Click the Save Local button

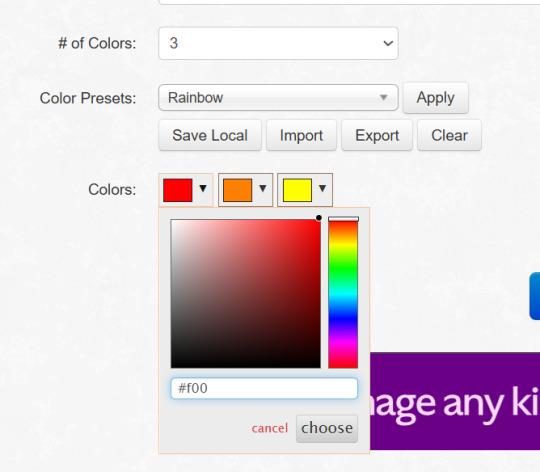(x=210, y=135)
